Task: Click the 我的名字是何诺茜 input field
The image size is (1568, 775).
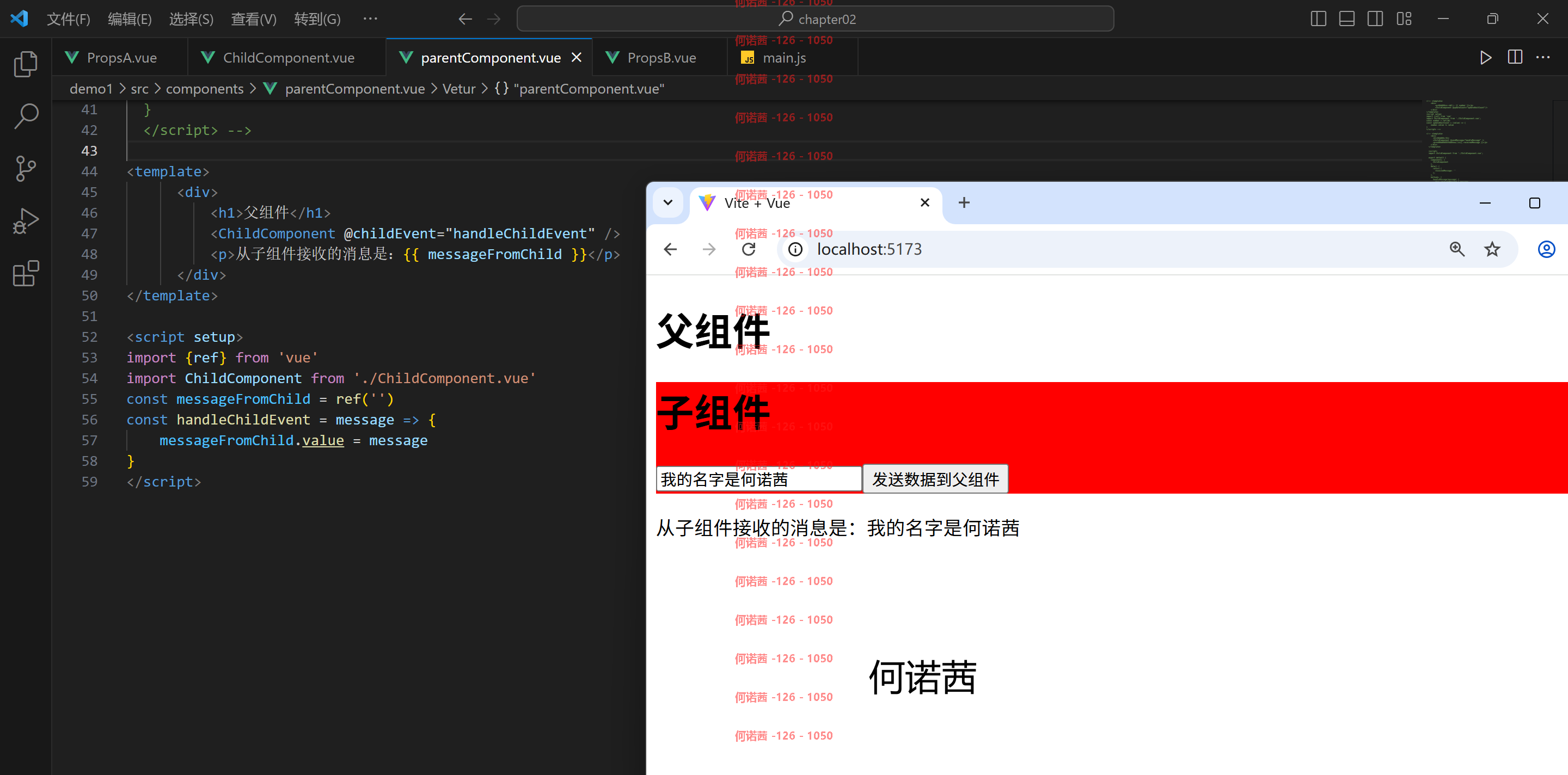Action: pyautogui.click(x=758, y=479)
